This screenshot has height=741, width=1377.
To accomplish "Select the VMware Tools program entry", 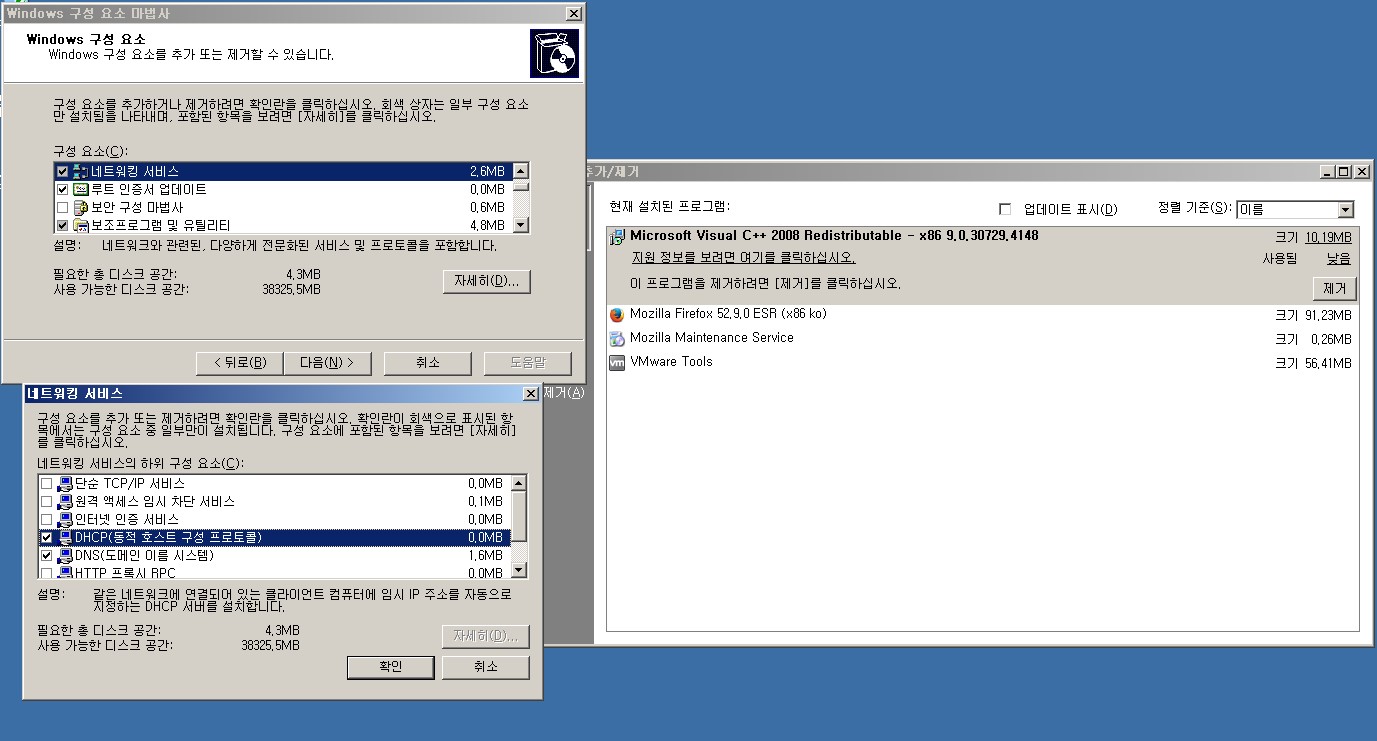I will click(x=671, y=362).
